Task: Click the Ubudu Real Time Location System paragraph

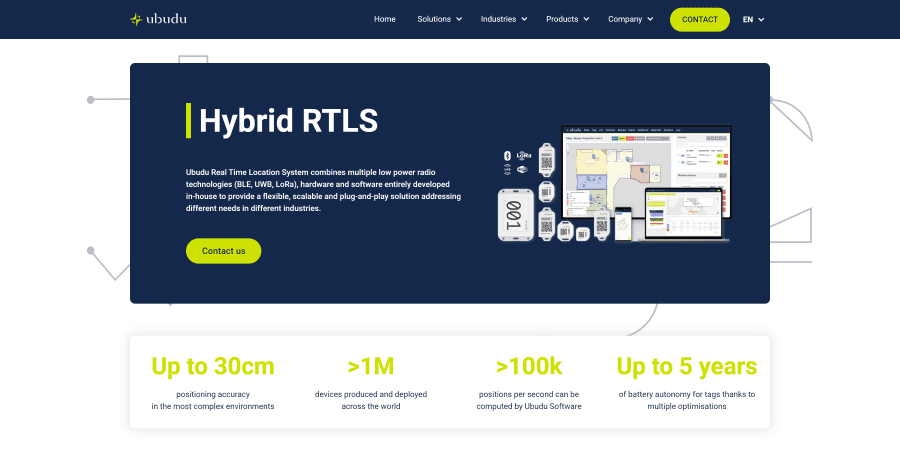Action: pos(323,190)
